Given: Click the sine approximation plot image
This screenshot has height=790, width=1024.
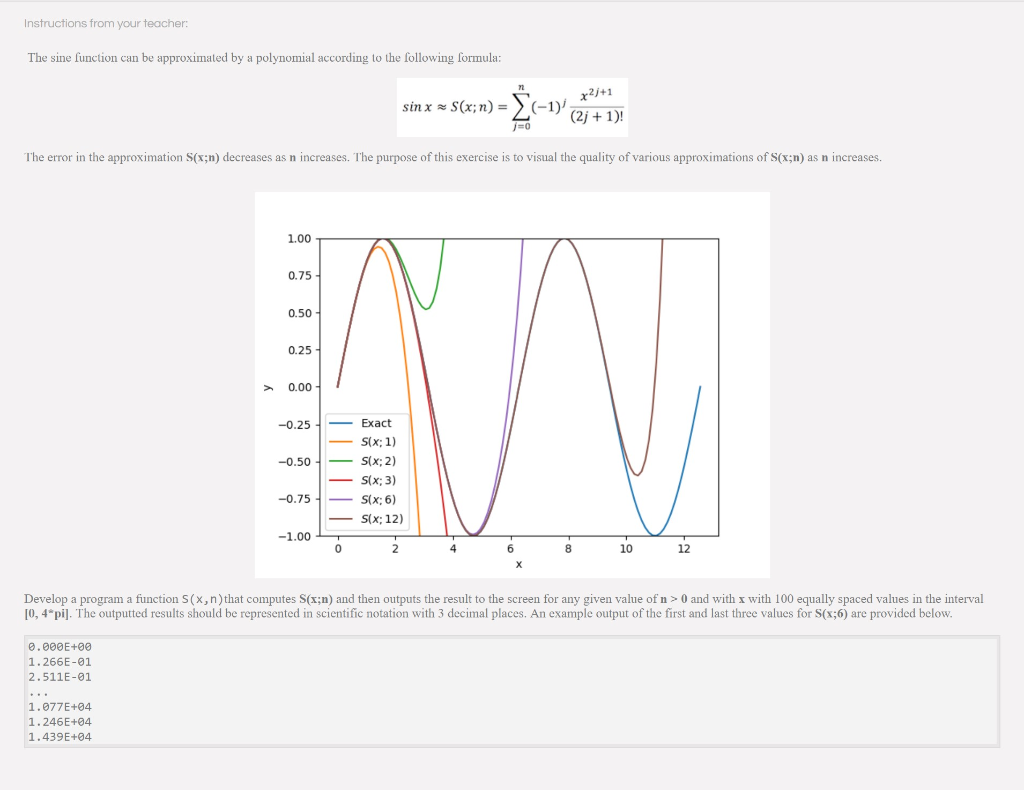Looking at the screenshot, I should [512, 385].
